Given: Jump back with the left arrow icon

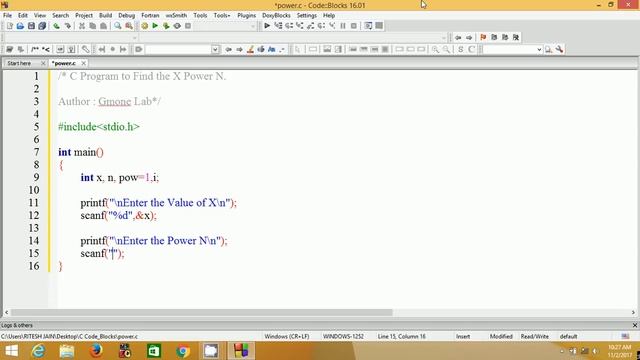Looking at the screenshot, I should [x=458, y=37].
